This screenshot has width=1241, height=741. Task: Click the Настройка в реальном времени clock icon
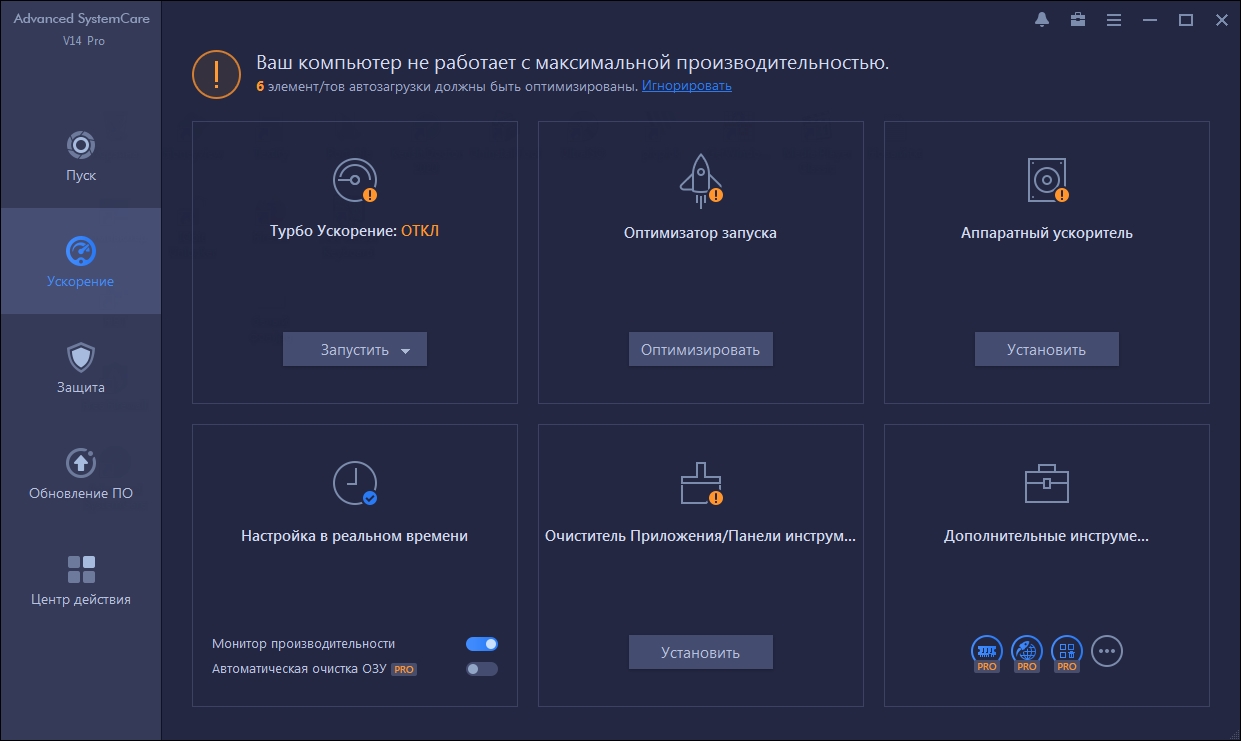(x=354, y=483)
